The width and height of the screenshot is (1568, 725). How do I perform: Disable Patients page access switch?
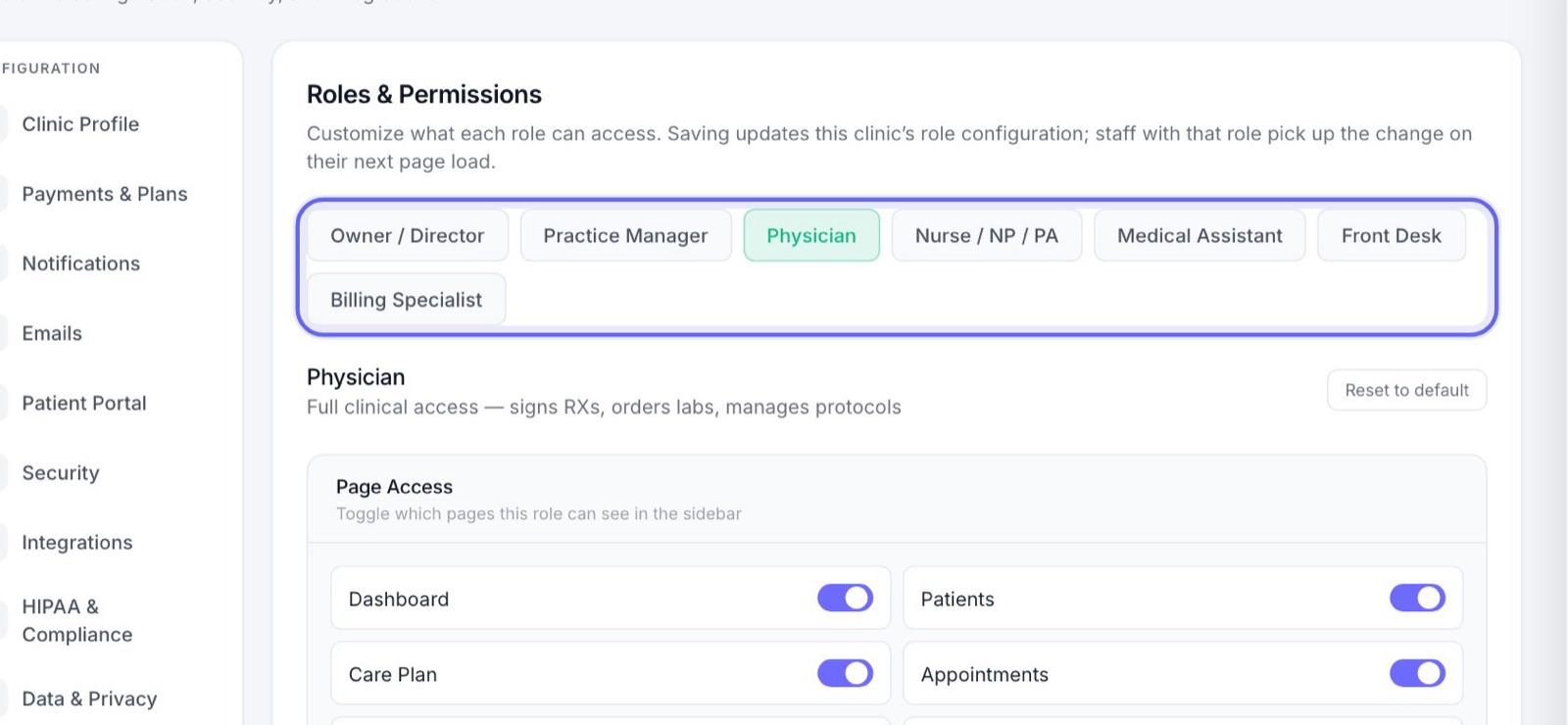tap(1417, 598)
